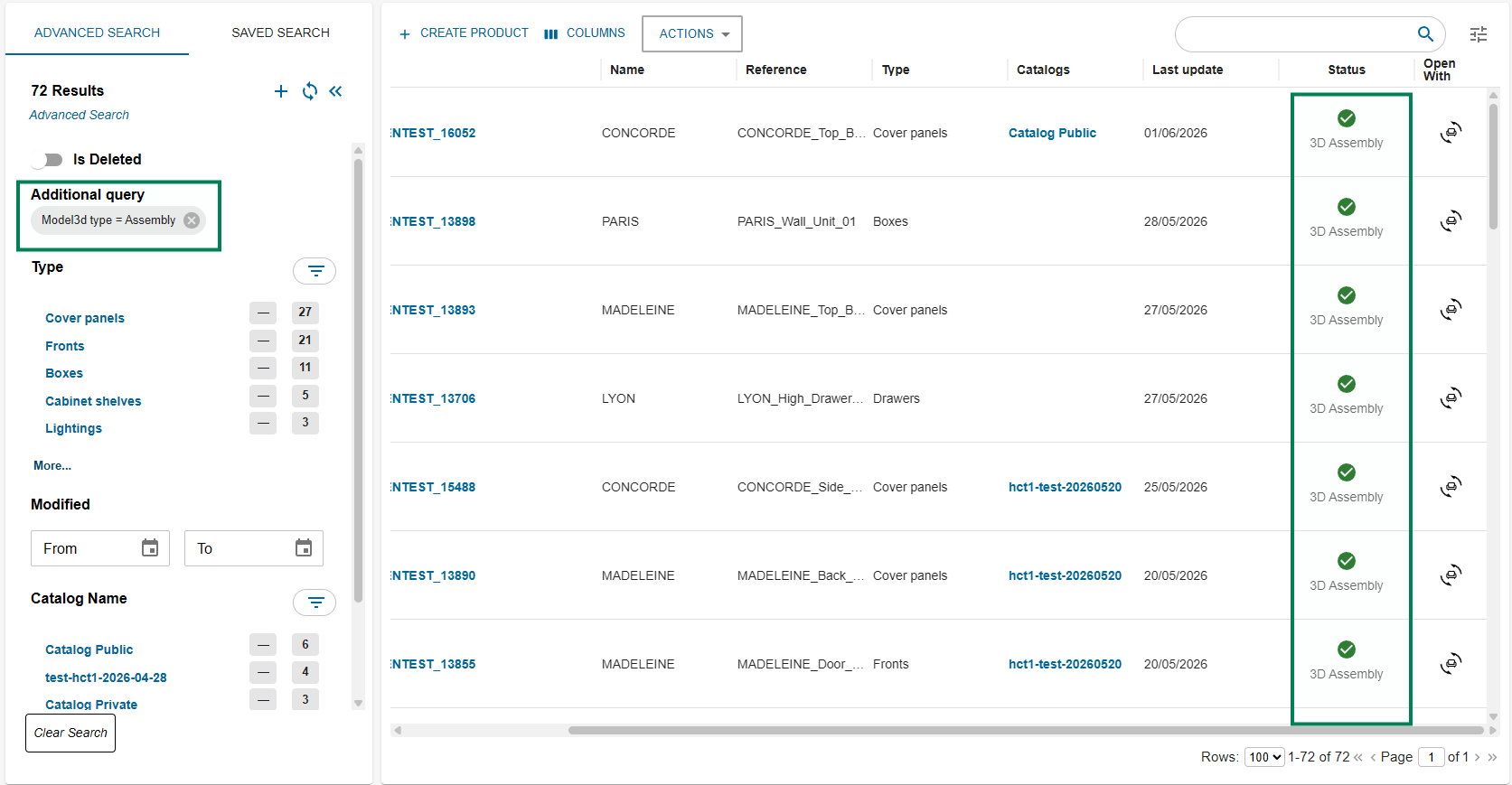The image size is (1512, 785).
Task: Remove the Model3d type = Assembly chip
Action: coord(192,220)
